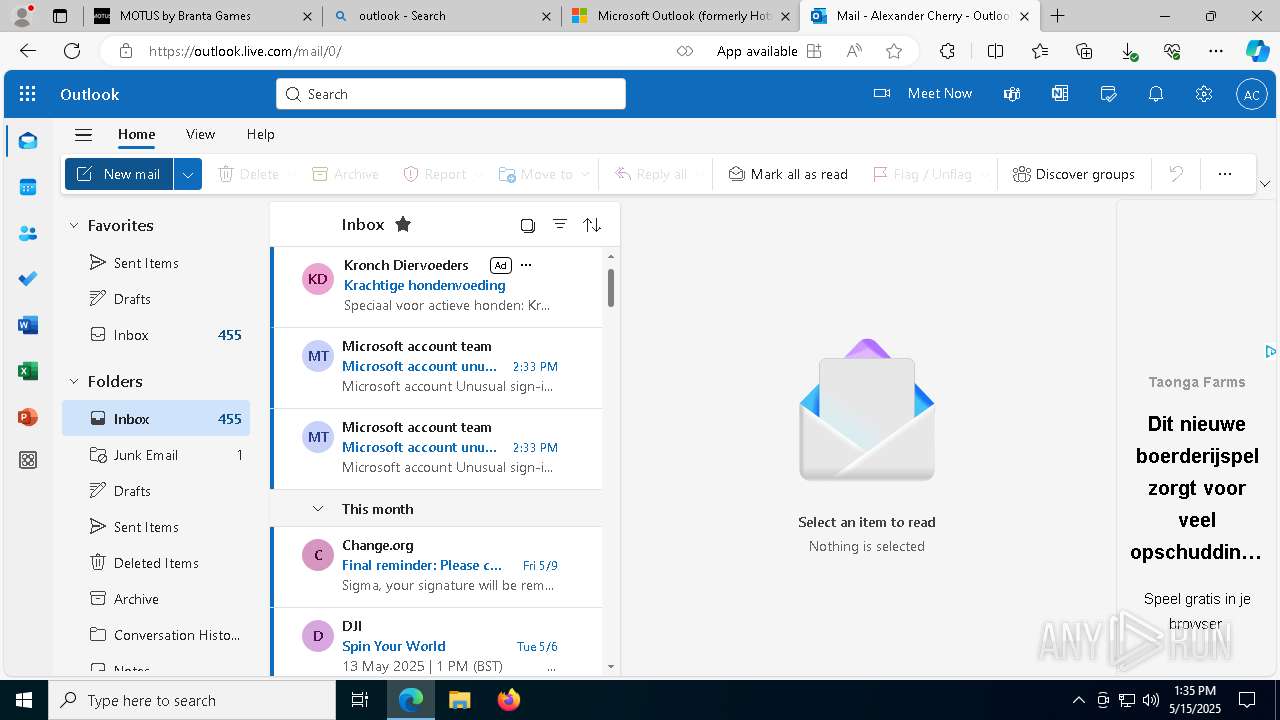Open the Archive folder
Screen dimensions: 1280x720
156,599
